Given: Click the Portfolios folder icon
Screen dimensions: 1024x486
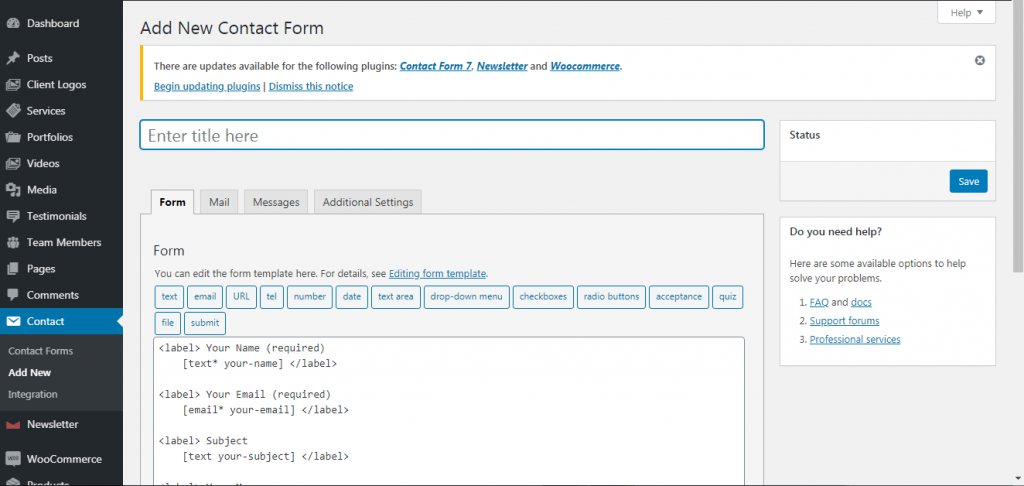Looking at the screenshot, I should coord(13,137).
